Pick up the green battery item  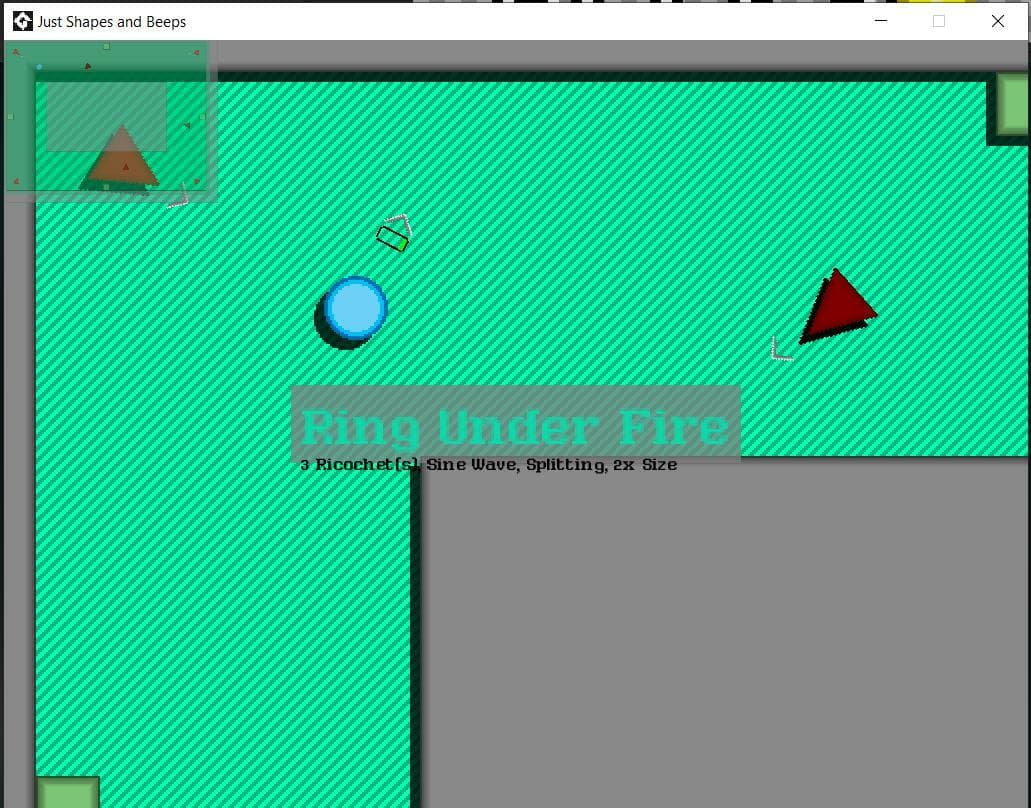pos(393,239)
